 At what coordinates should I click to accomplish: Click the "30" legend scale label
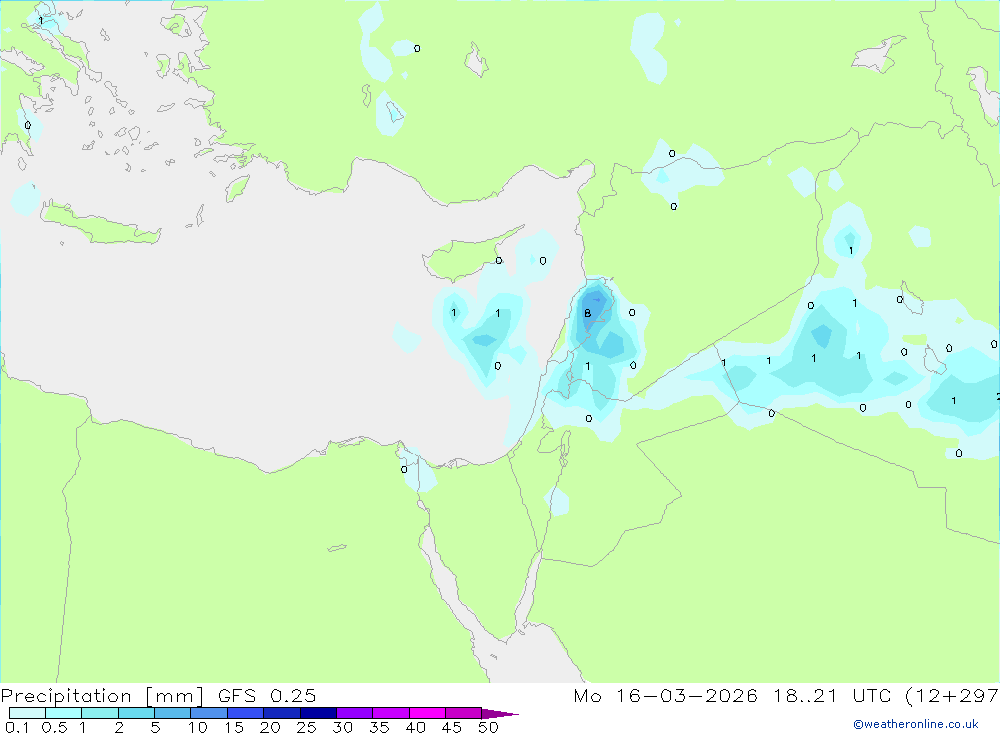[x=343, y=727]
